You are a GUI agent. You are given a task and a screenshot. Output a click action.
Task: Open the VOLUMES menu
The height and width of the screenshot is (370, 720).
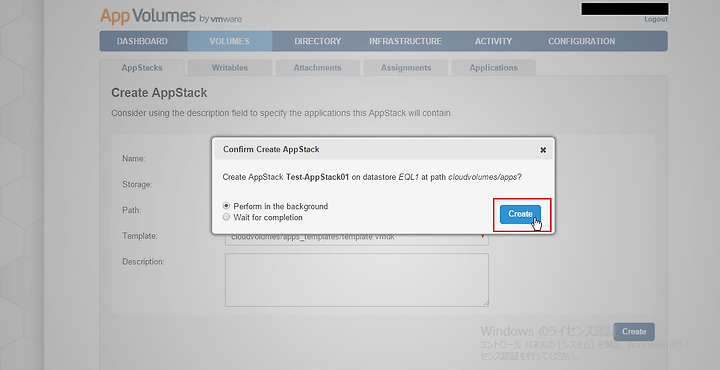point(230,41)
